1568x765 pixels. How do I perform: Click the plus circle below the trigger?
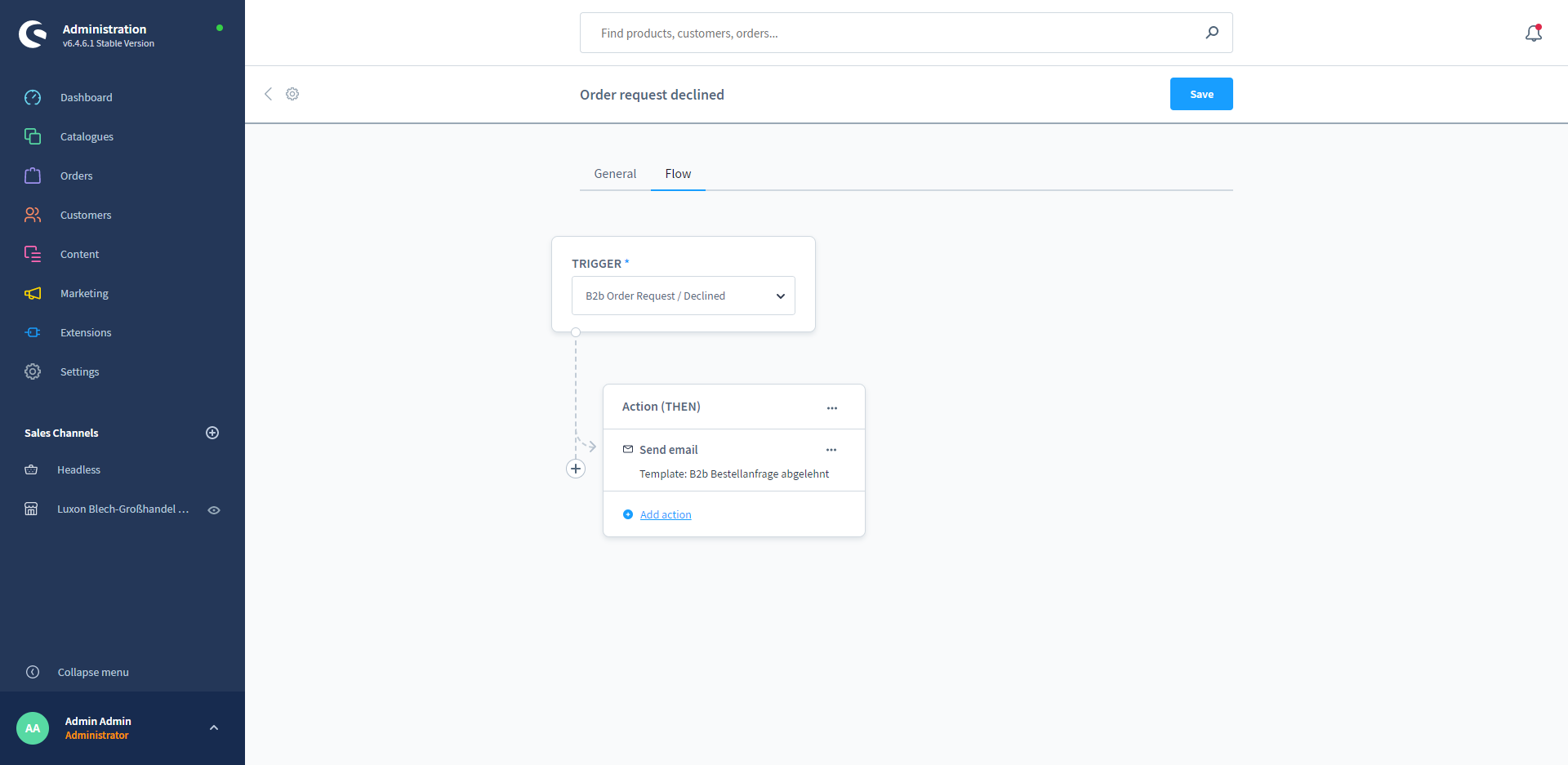coord(576,469)
